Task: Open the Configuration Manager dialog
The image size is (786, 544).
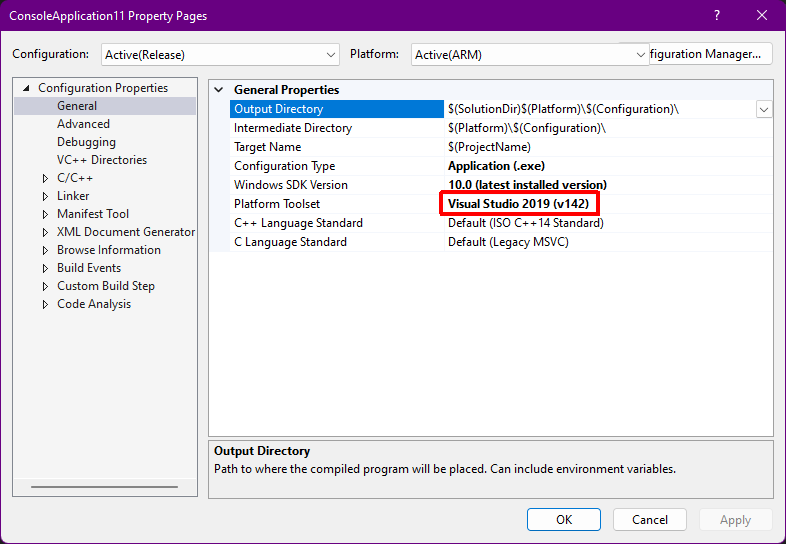Action: [710, 54]
